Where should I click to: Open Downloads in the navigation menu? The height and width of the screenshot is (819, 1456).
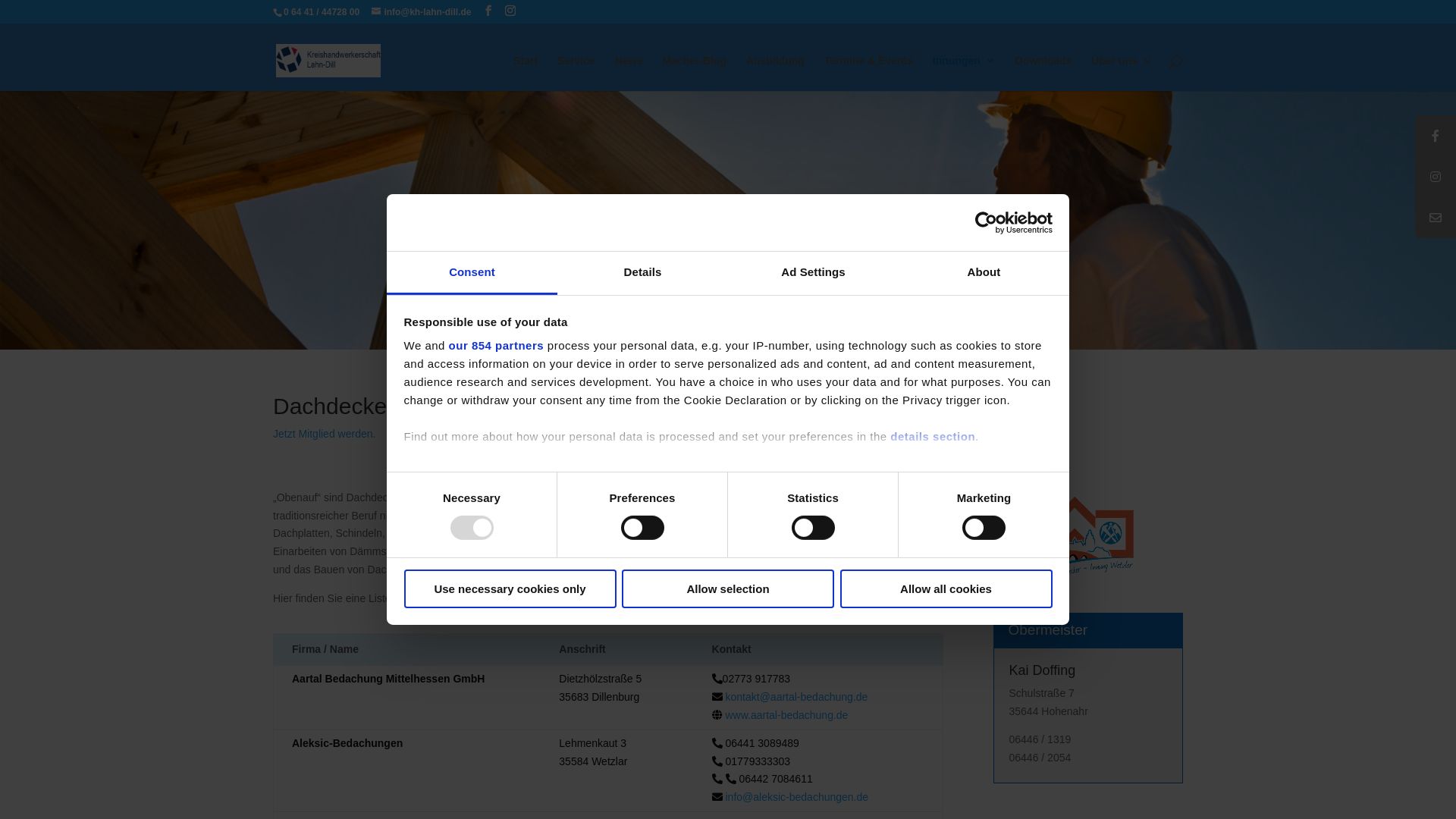tap(1043, 61)
